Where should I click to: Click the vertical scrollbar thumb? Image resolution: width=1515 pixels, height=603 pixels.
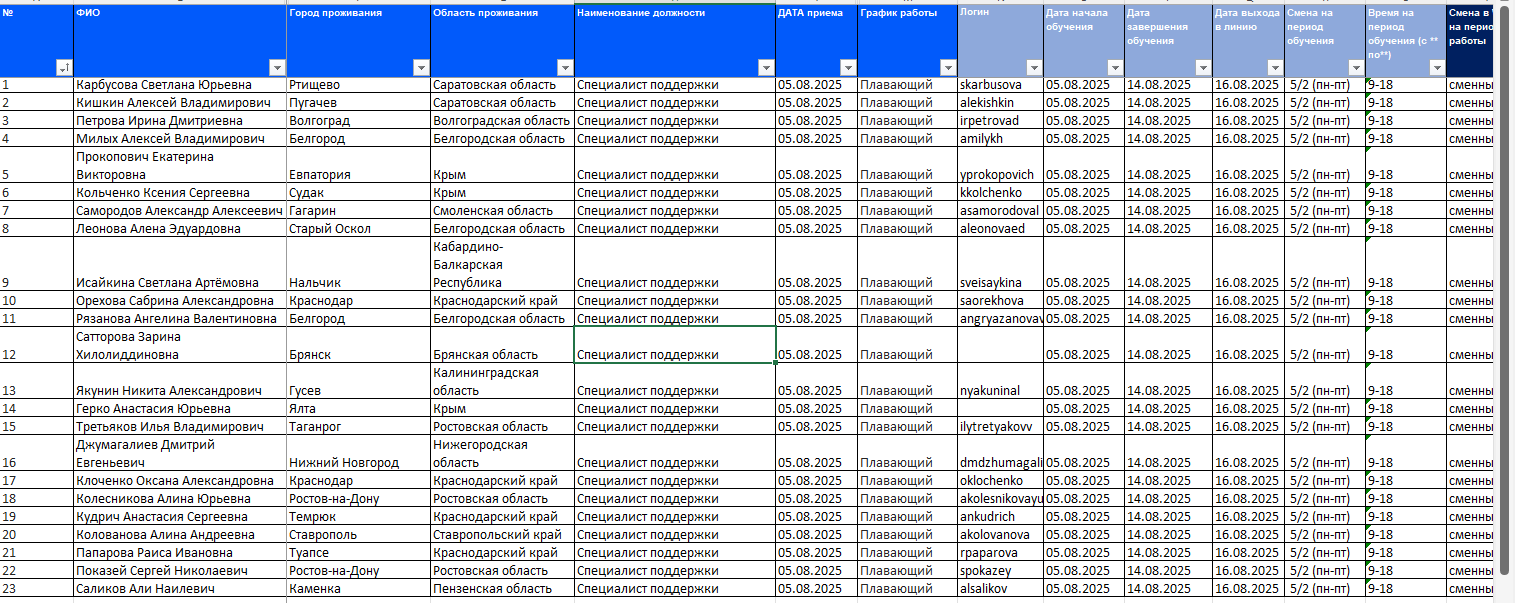coord(1504,290)
